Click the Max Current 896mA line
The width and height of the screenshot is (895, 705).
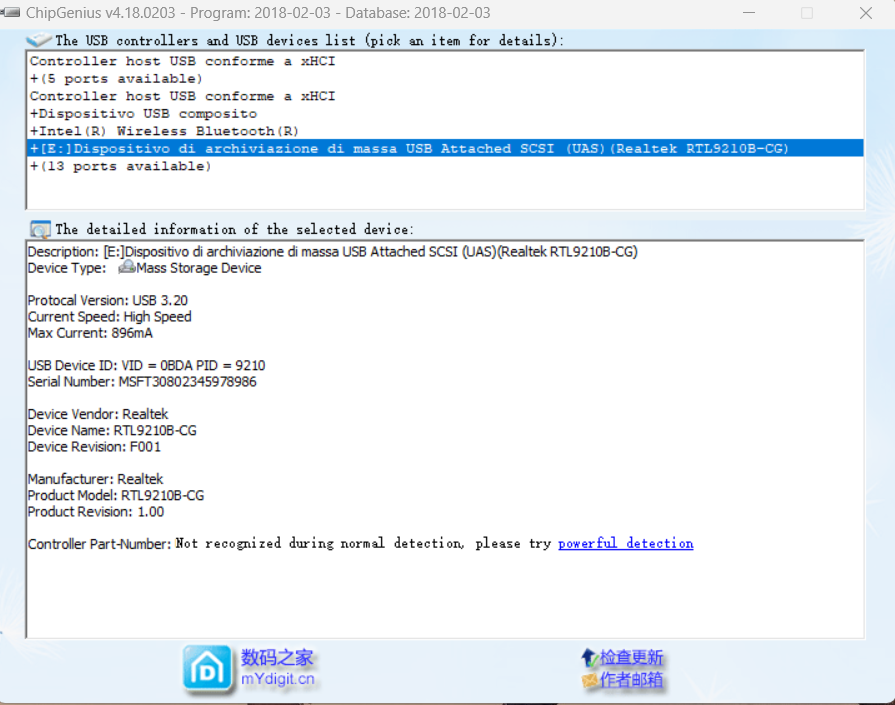[x=90, y=333]
